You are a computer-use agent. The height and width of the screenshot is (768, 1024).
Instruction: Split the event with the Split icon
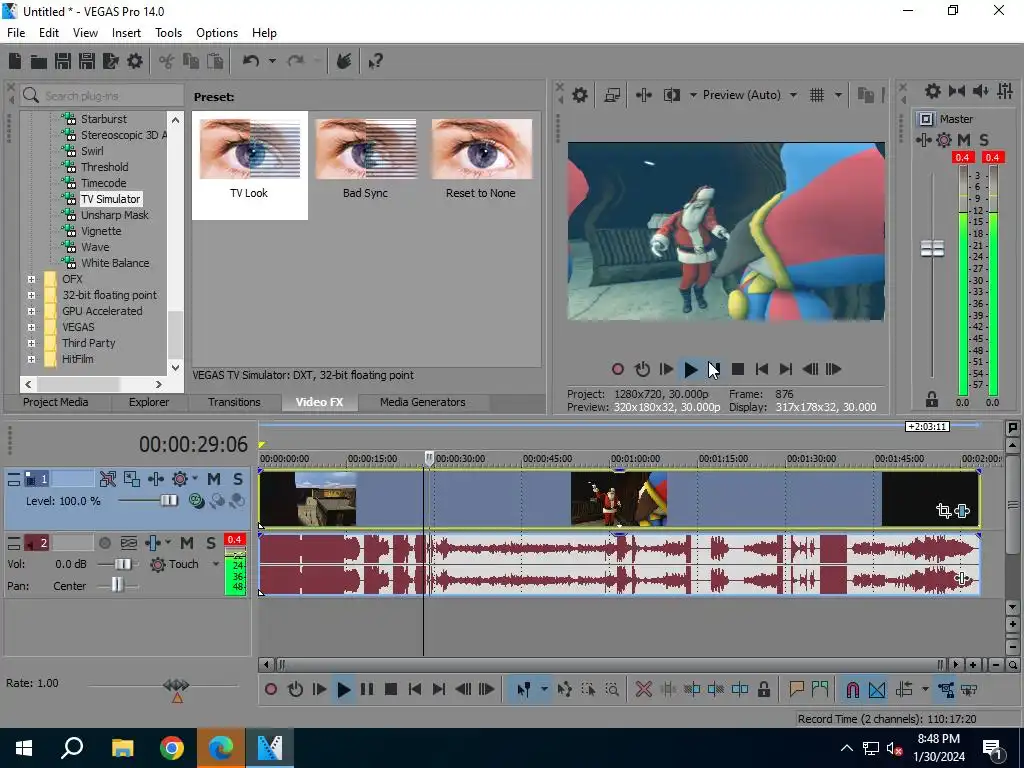[x=739, y=689]
